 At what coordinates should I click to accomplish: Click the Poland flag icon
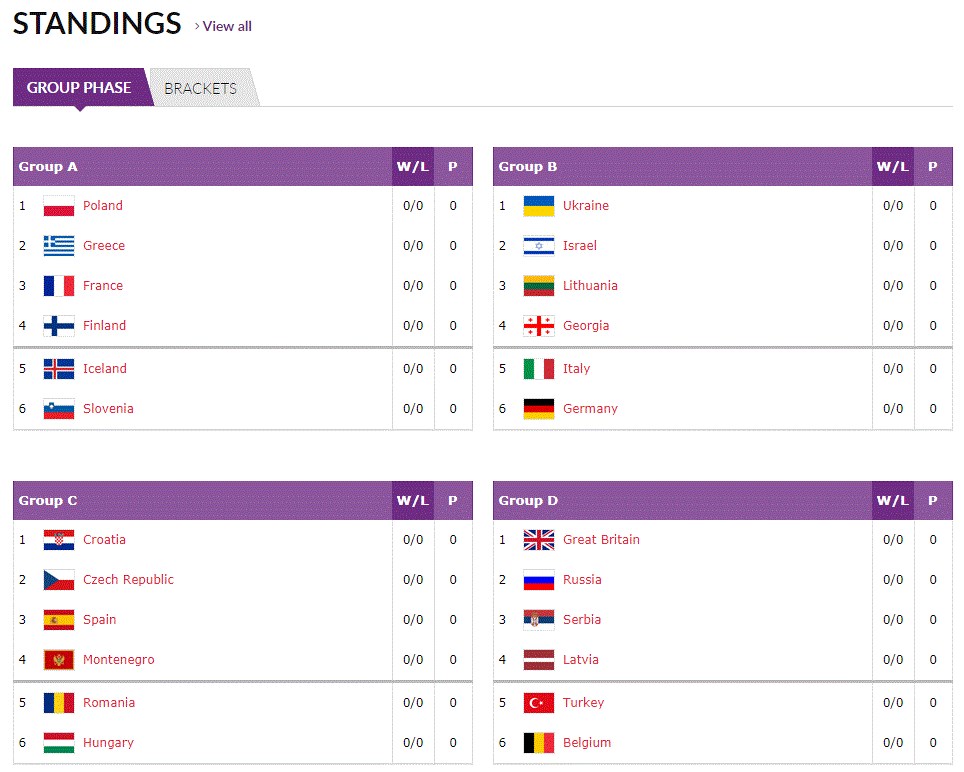59,206
